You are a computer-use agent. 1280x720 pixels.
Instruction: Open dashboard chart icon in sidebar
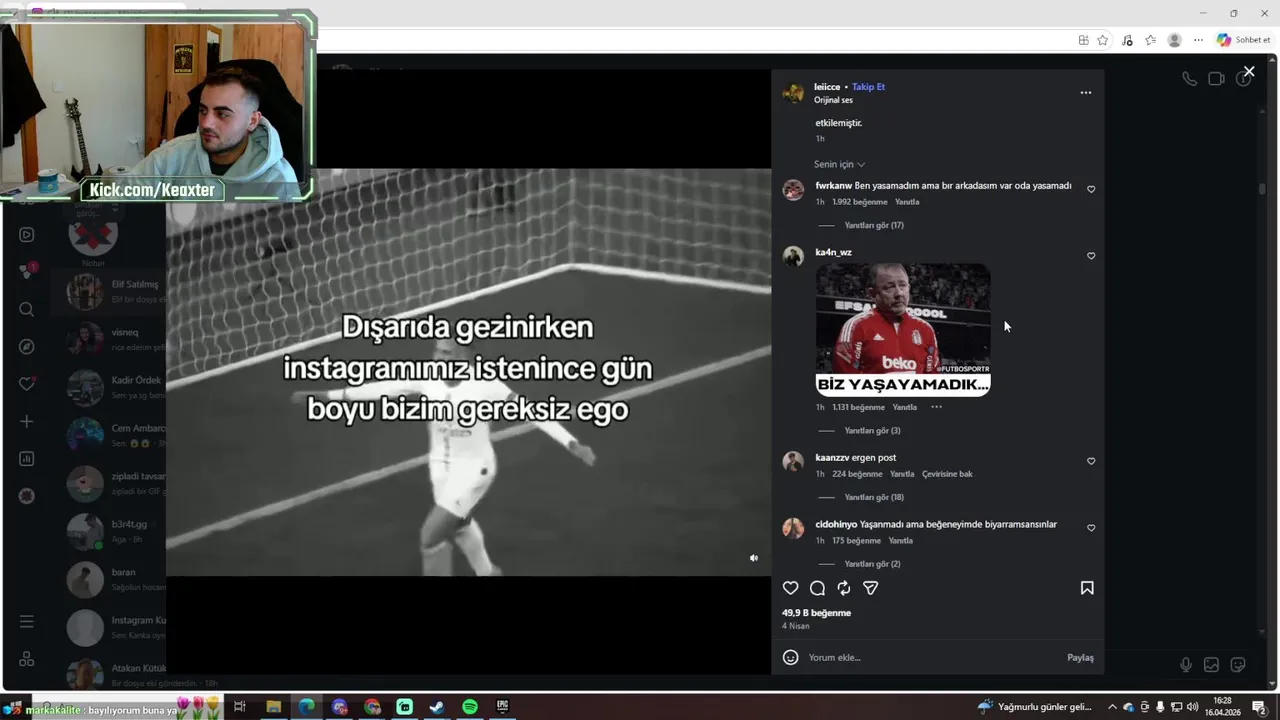(x=27, y=459)
